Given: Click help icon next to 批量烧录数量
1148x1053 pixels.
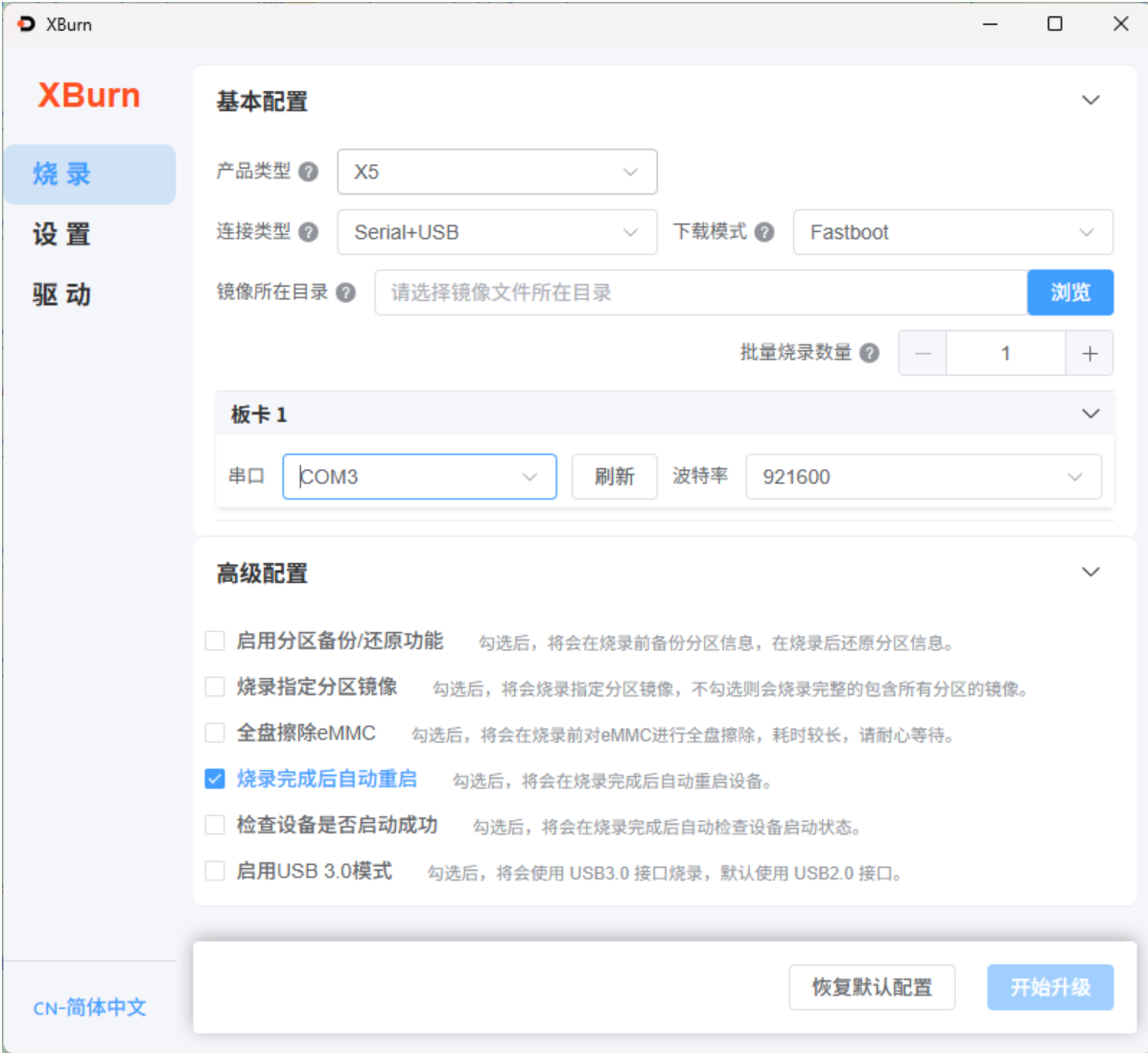Looking at the screenshot, I should click(869, 353).
